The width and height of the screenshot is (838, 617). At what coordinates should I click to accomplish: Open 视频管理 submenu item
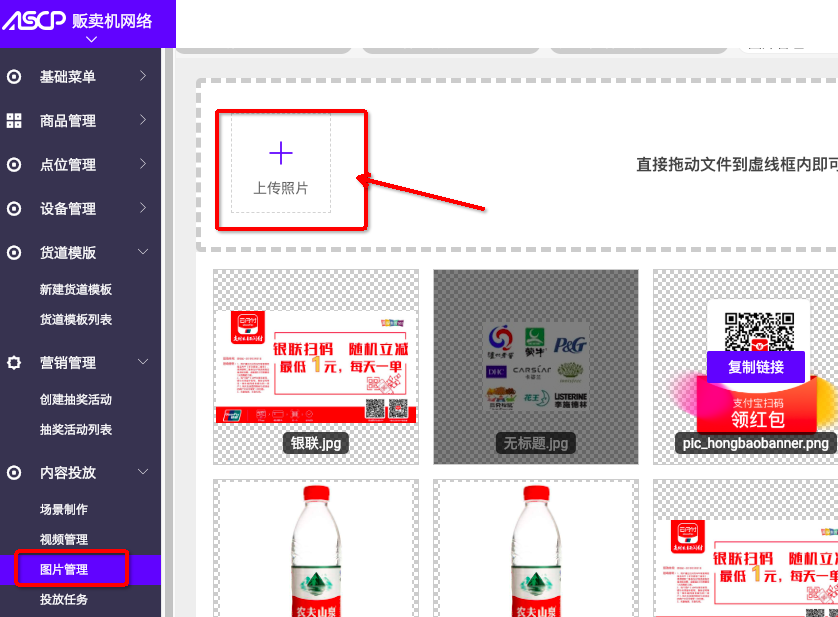point(64,540)
